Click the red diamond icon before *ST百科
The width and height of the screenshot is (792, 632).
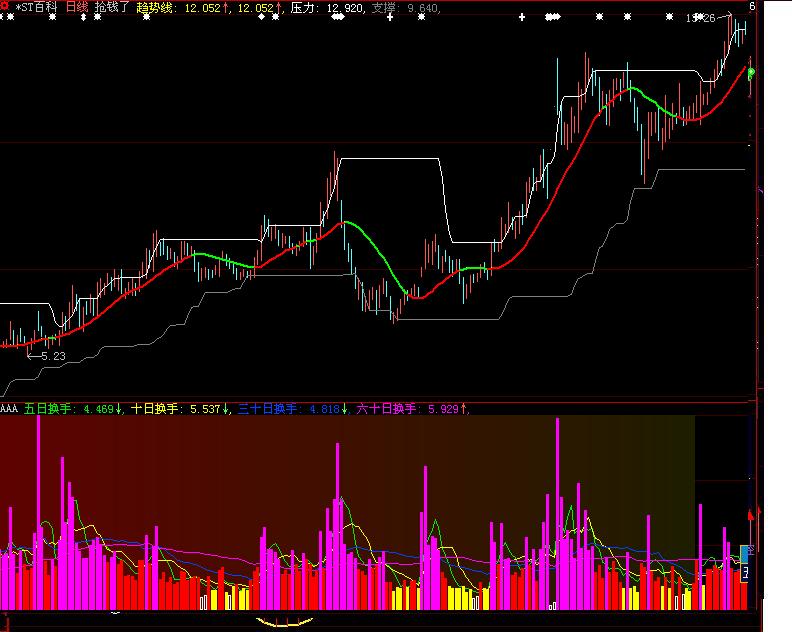coord(6,8)
